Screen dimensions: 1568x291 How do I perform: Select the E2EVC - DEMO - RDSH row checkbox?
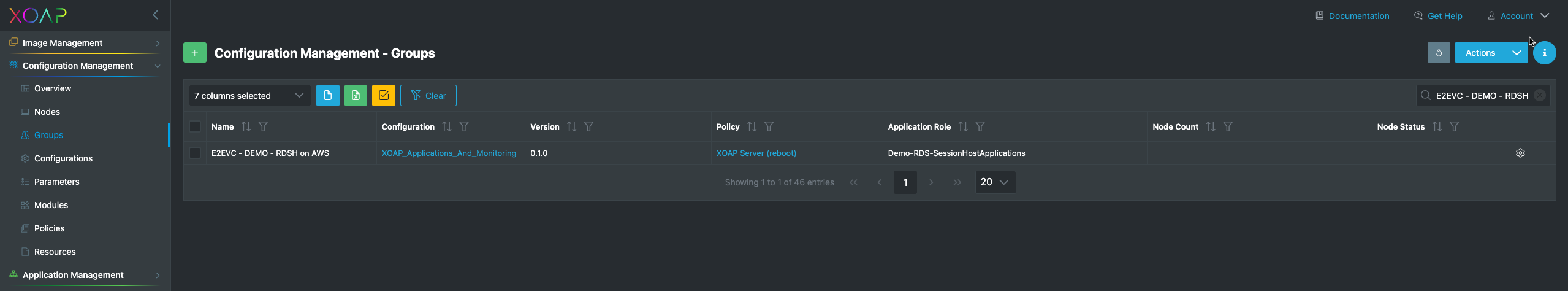(195, 153)
